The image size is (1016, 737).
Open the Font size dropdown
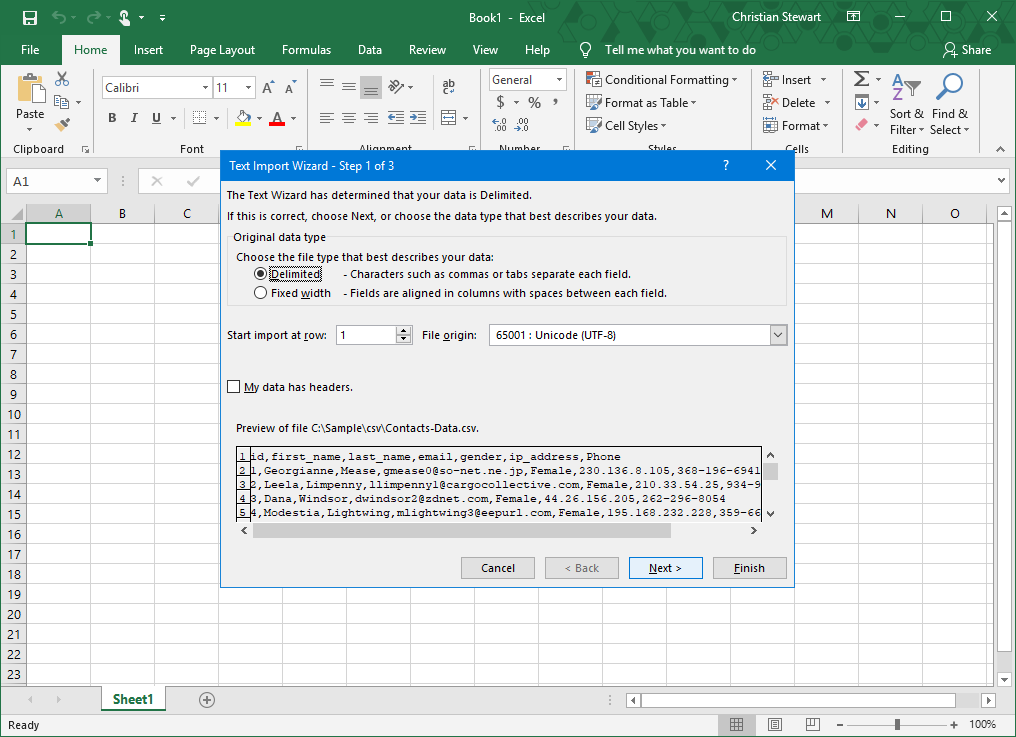pyautogui.click(x=248, y=88)
